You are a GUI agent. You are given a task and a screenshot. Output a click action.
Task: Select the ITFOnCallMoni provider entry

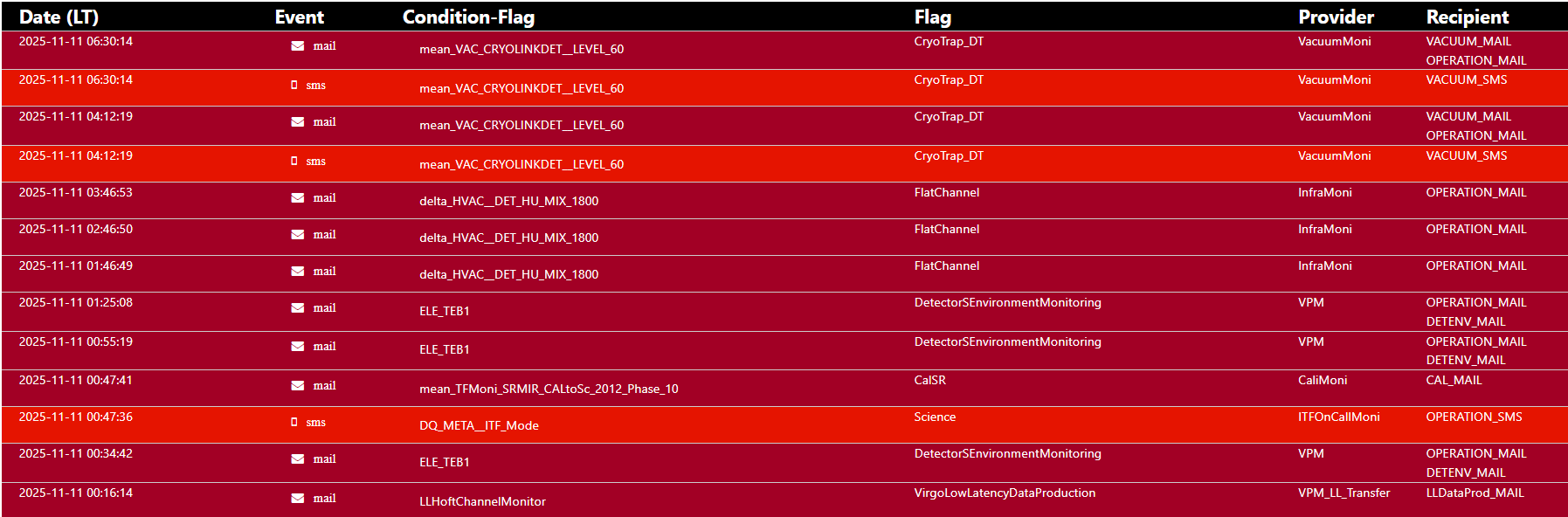1338,417
